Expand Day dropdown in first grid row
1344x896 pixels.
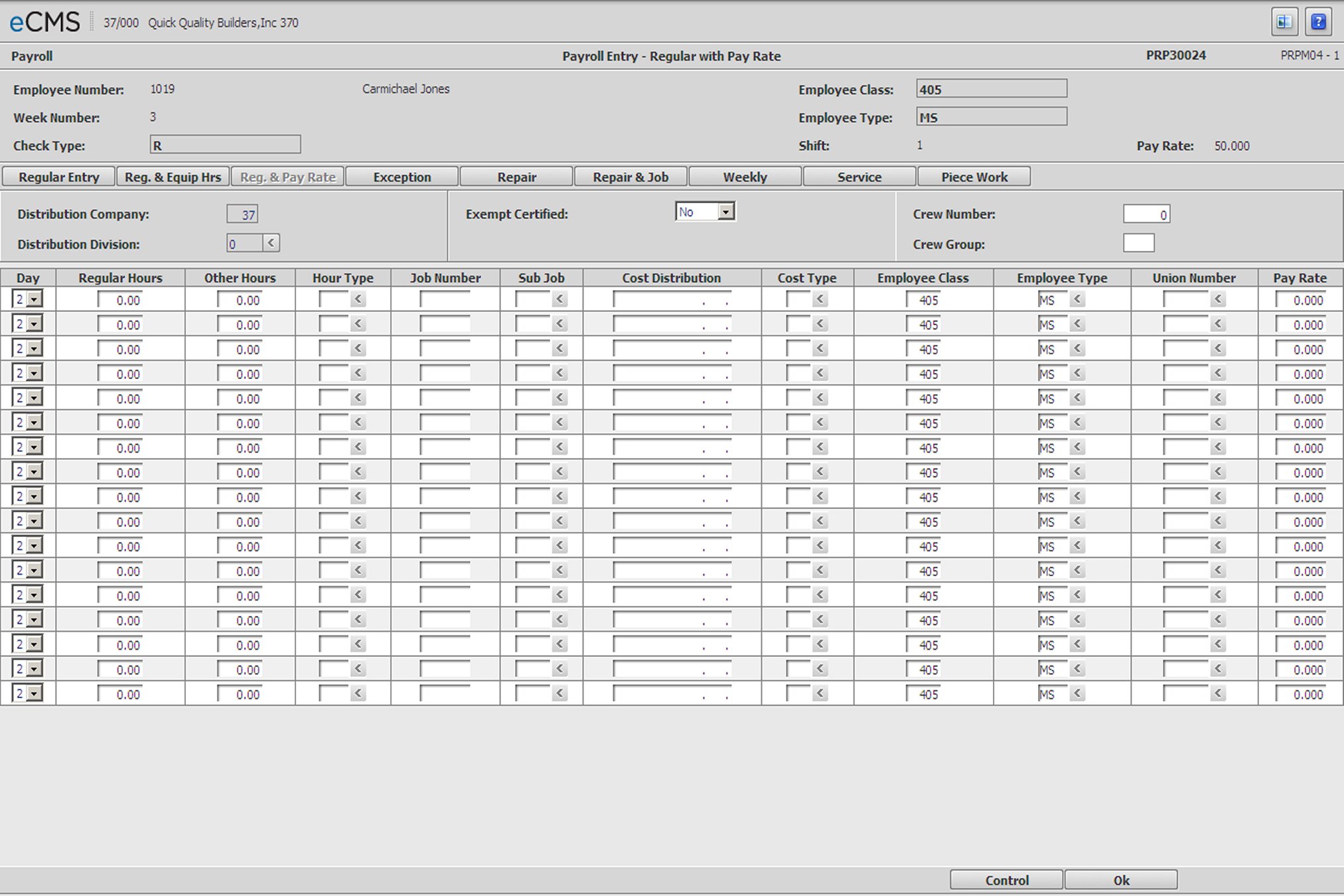coord(34,299)
